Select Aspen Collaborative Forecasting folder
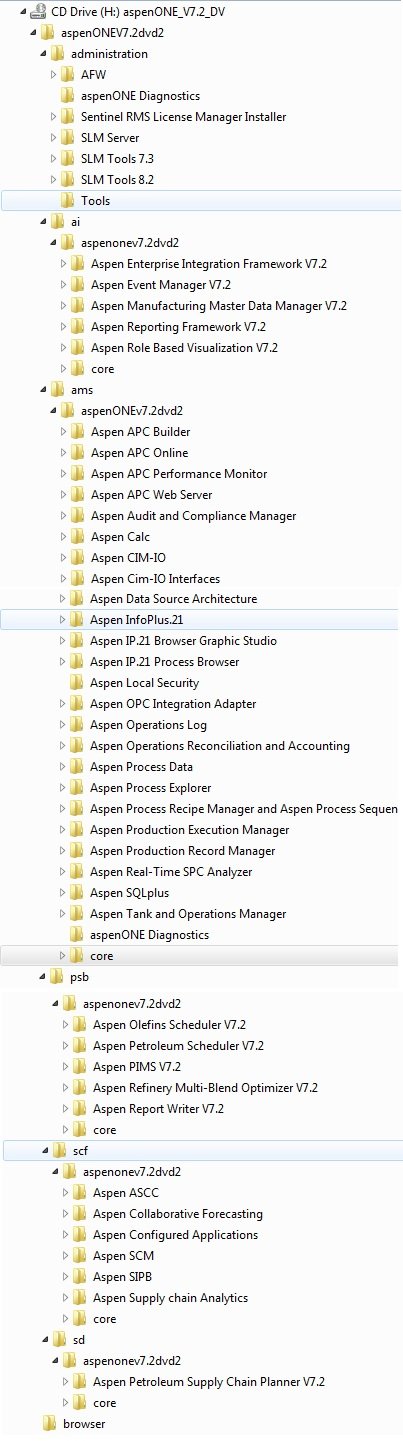Viewport: 403px width, 1441px height. click(178, 1214)
